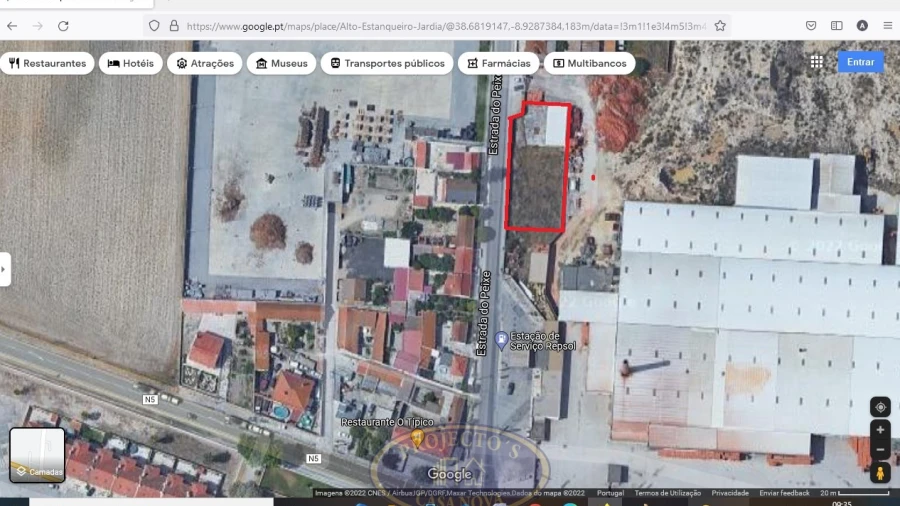Click the Enviar feedback link

click(x=784, y=493)
